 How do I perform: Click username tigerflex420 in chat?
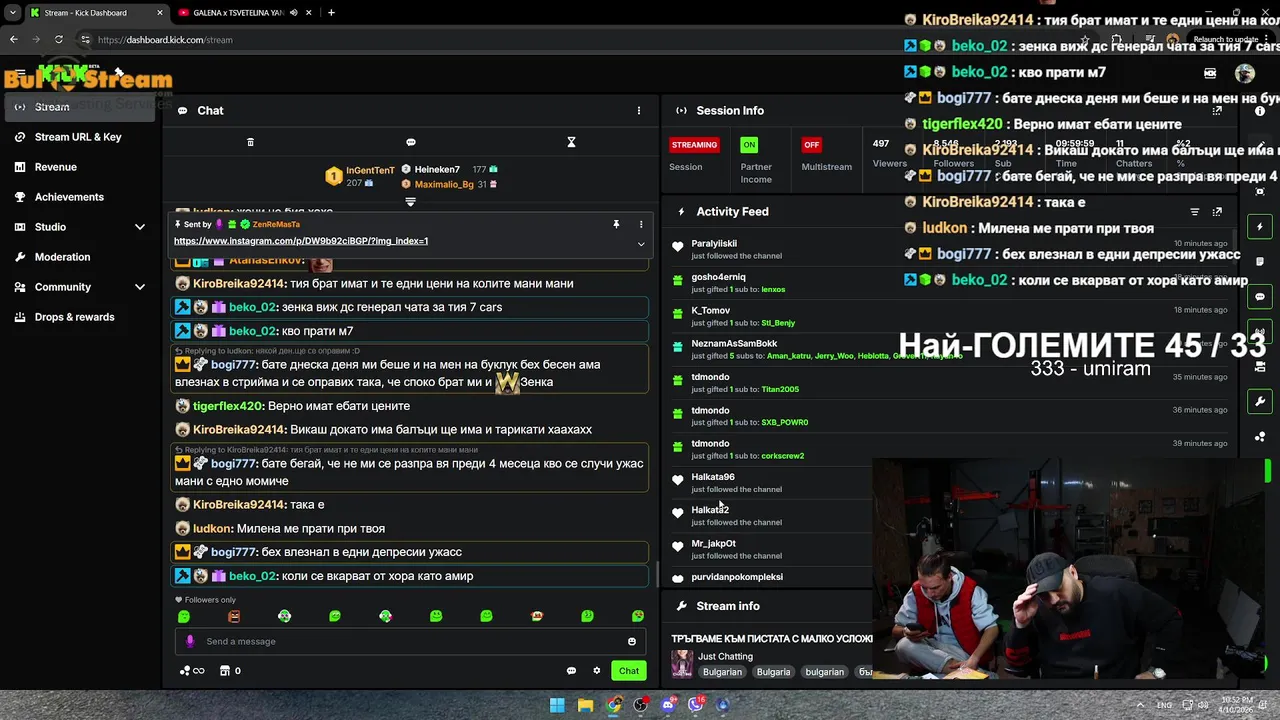click(x=228, y=406)
